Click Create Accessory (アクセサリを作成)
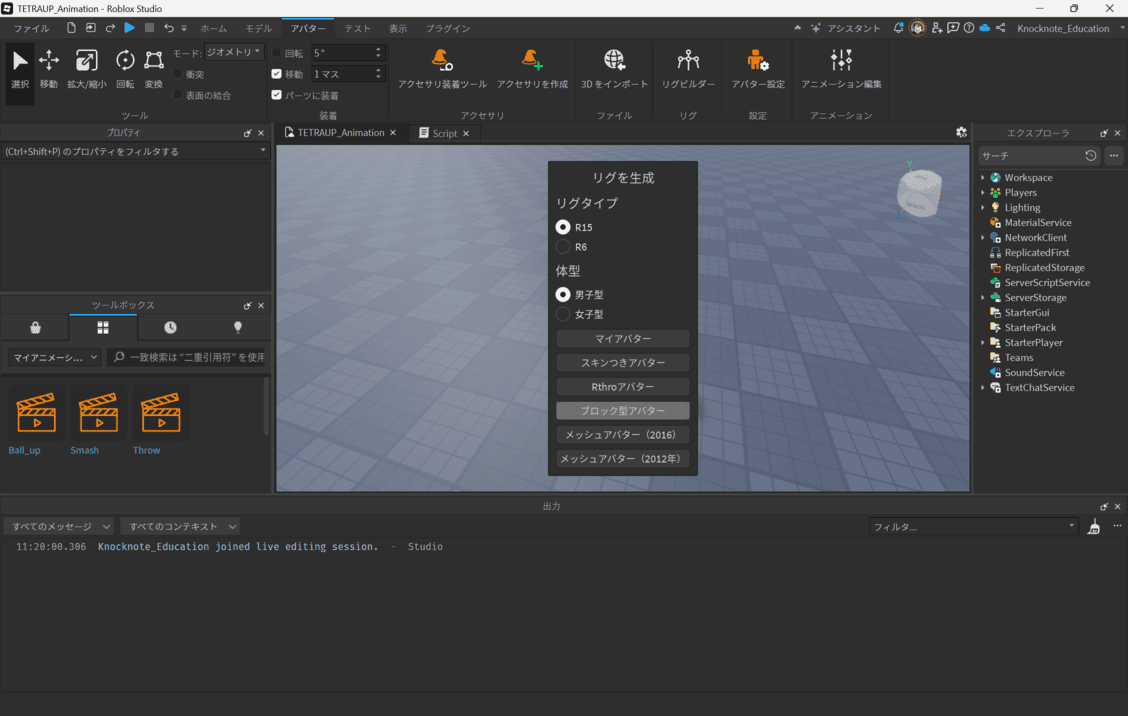The height and width of the screenshot is (716, 1128). tap(532, 69)
